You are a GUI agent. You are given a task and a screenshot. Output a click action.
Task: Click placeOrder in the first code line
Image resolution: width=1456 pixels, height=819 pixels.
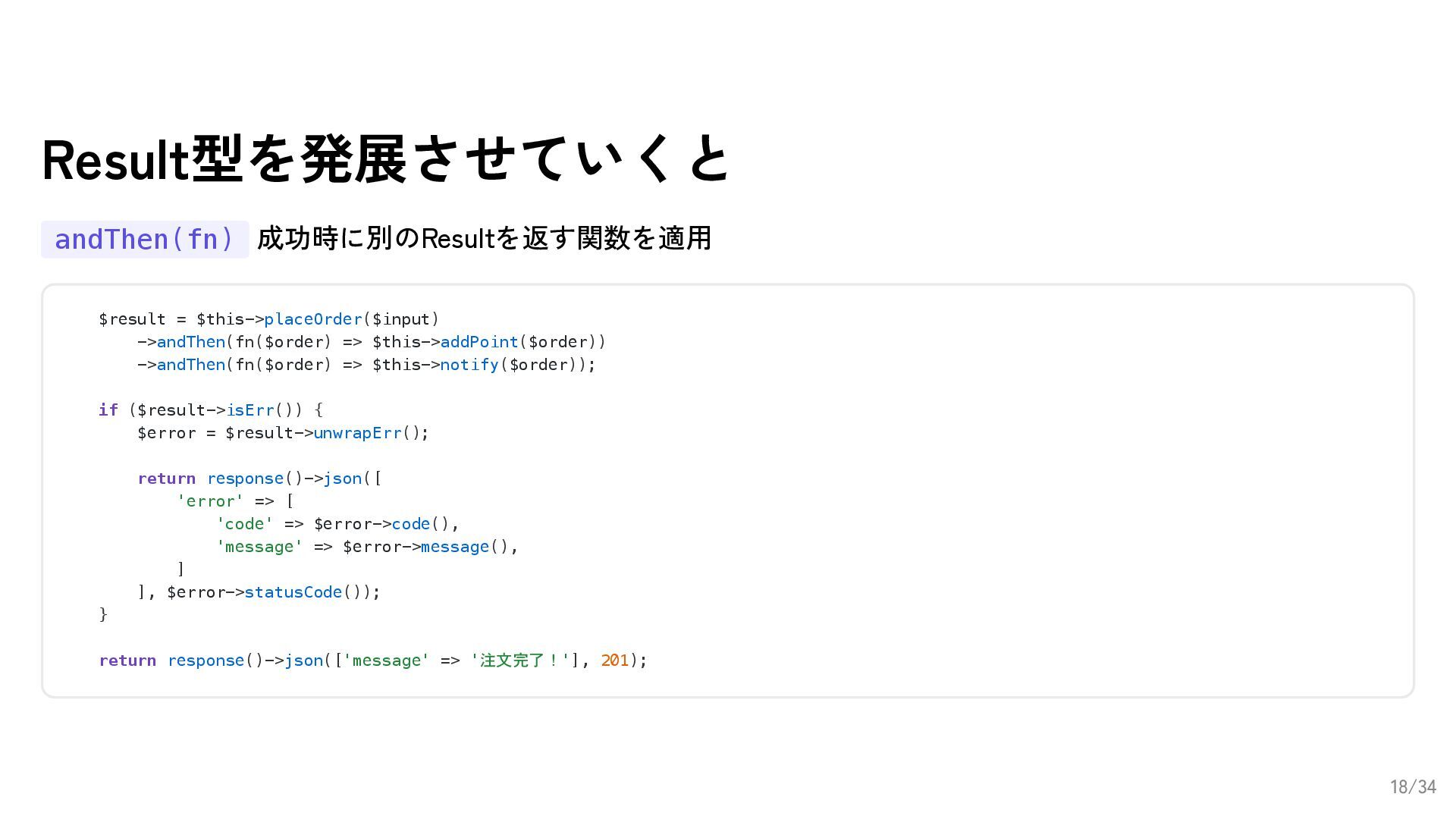tap(312, 319)
